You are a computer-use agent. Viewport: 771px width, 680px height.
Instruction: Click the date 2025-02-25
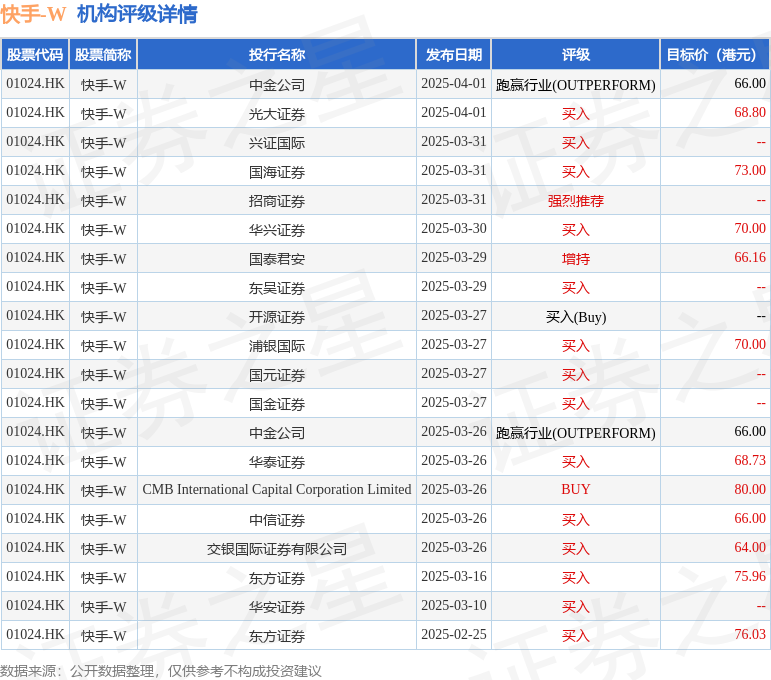click(x=454, y=635)
